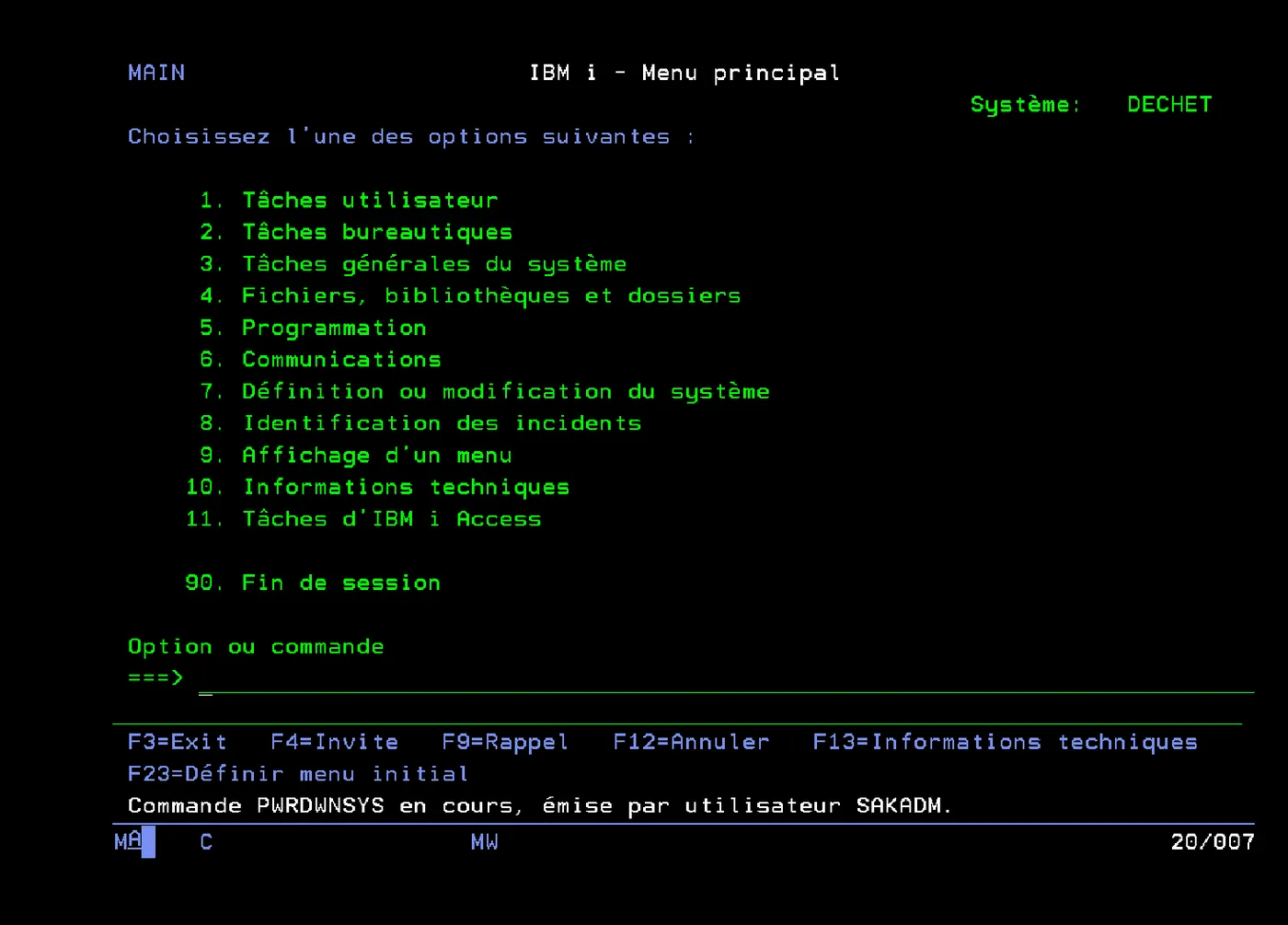The width and height of the screenshot is (1288, 925).
Task: Click the MW status indicator
Action: pos(484,841)
